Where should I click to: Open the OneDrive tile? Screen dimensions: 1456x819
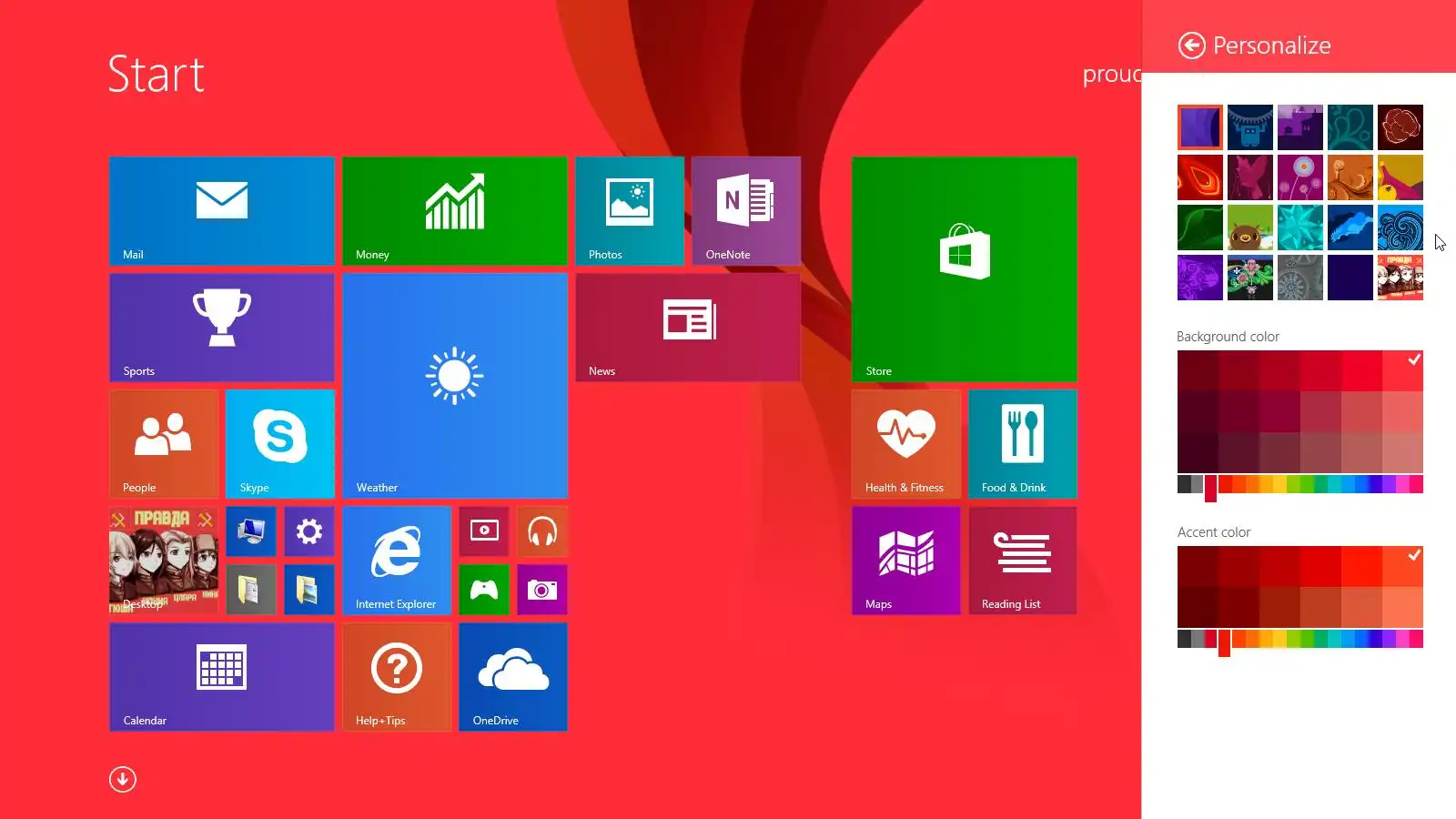click(x=513, y=677)
